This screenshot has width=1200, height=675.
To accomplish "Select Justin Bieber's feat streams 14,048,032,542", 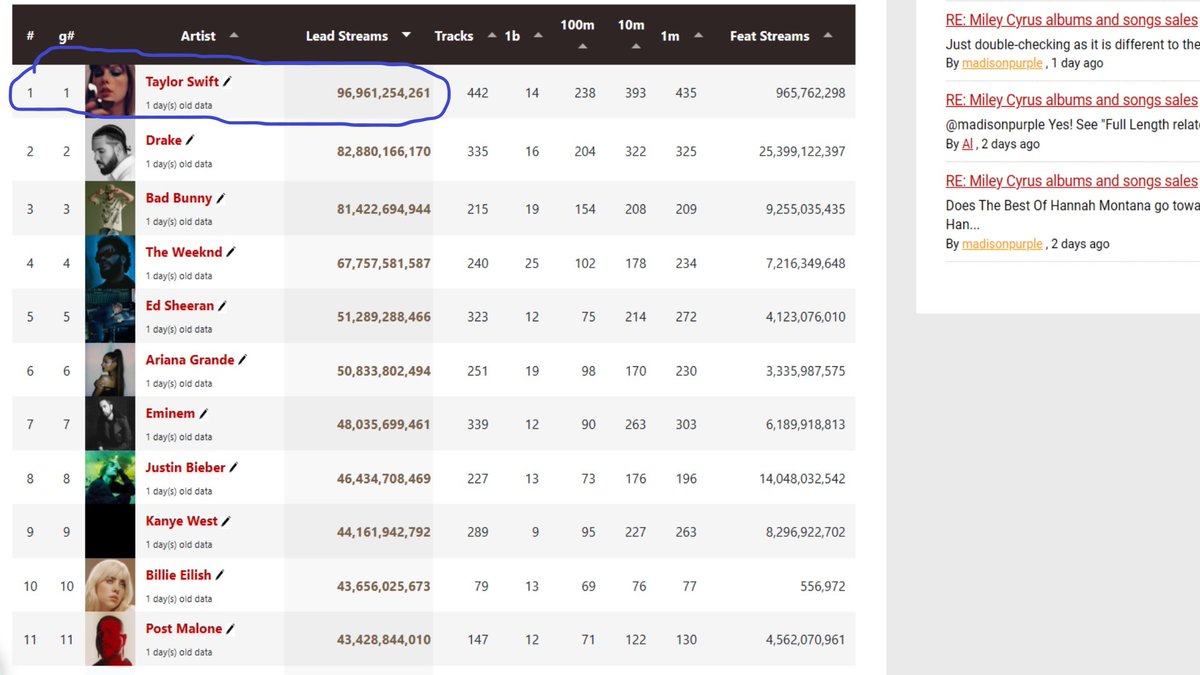I will click(x=802, y=479).
